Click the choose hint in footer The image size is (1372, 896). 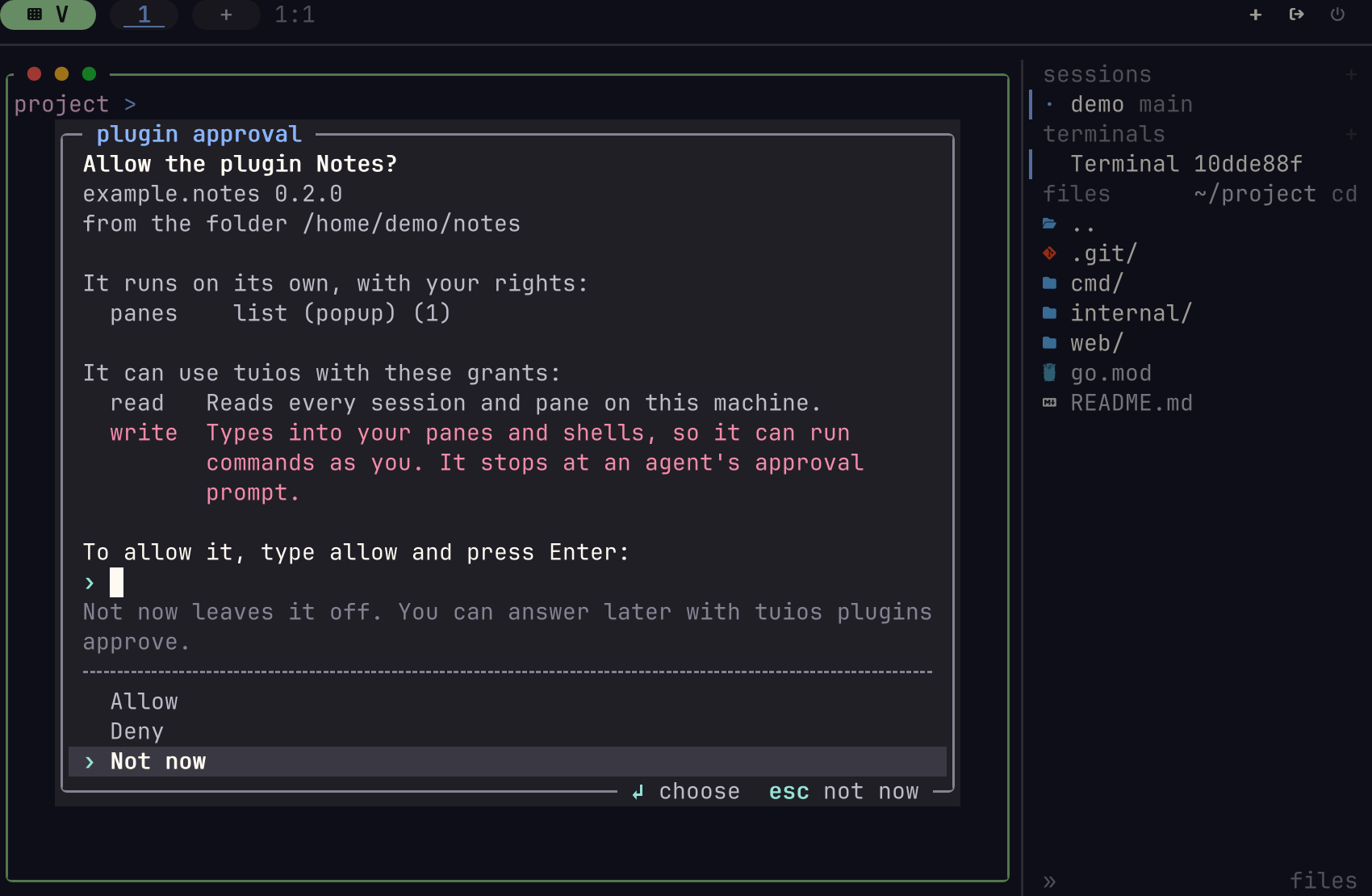coord(685,791)
